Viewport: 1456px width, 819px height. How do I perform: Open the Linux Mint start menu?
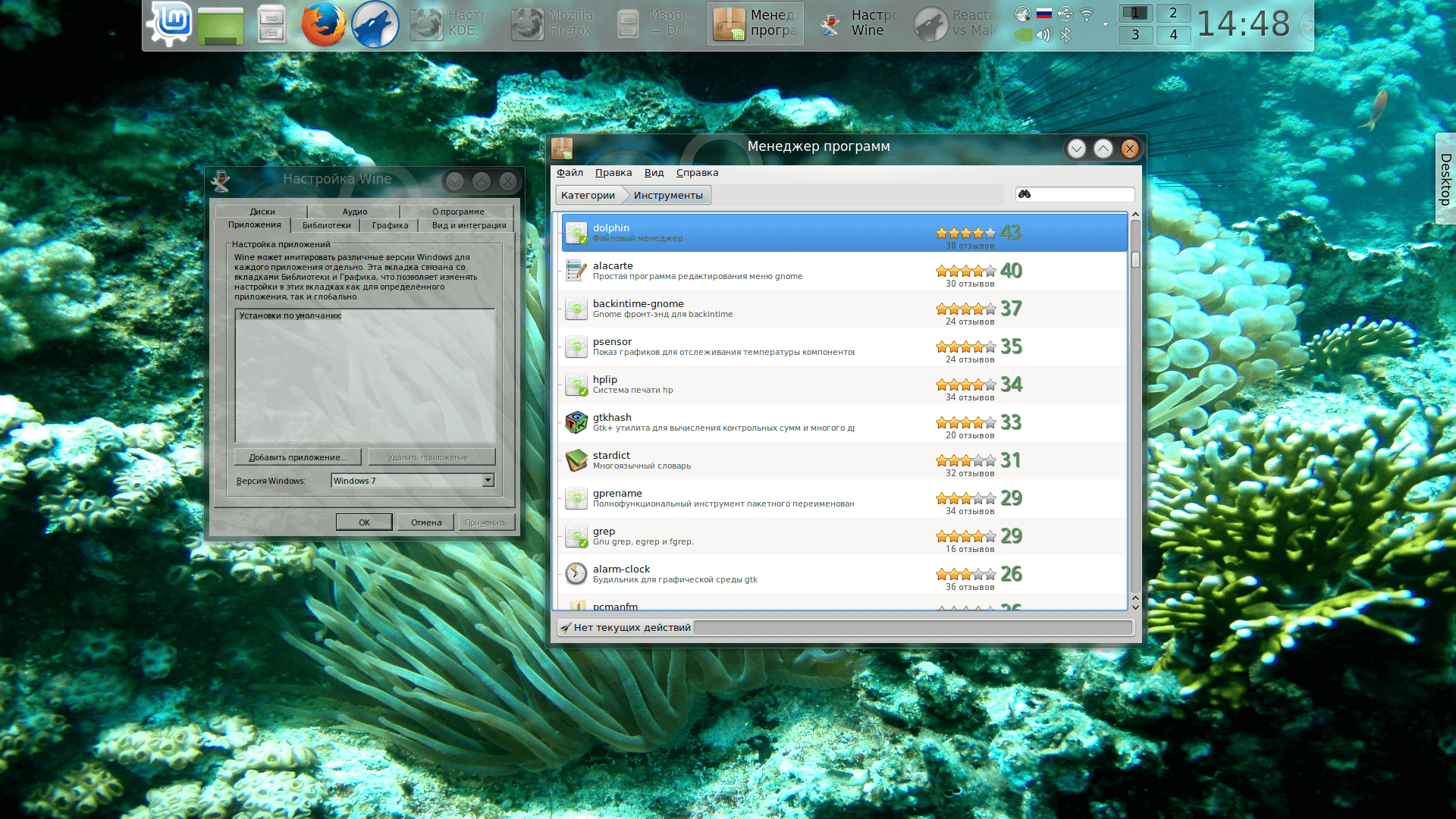[170, 24]
